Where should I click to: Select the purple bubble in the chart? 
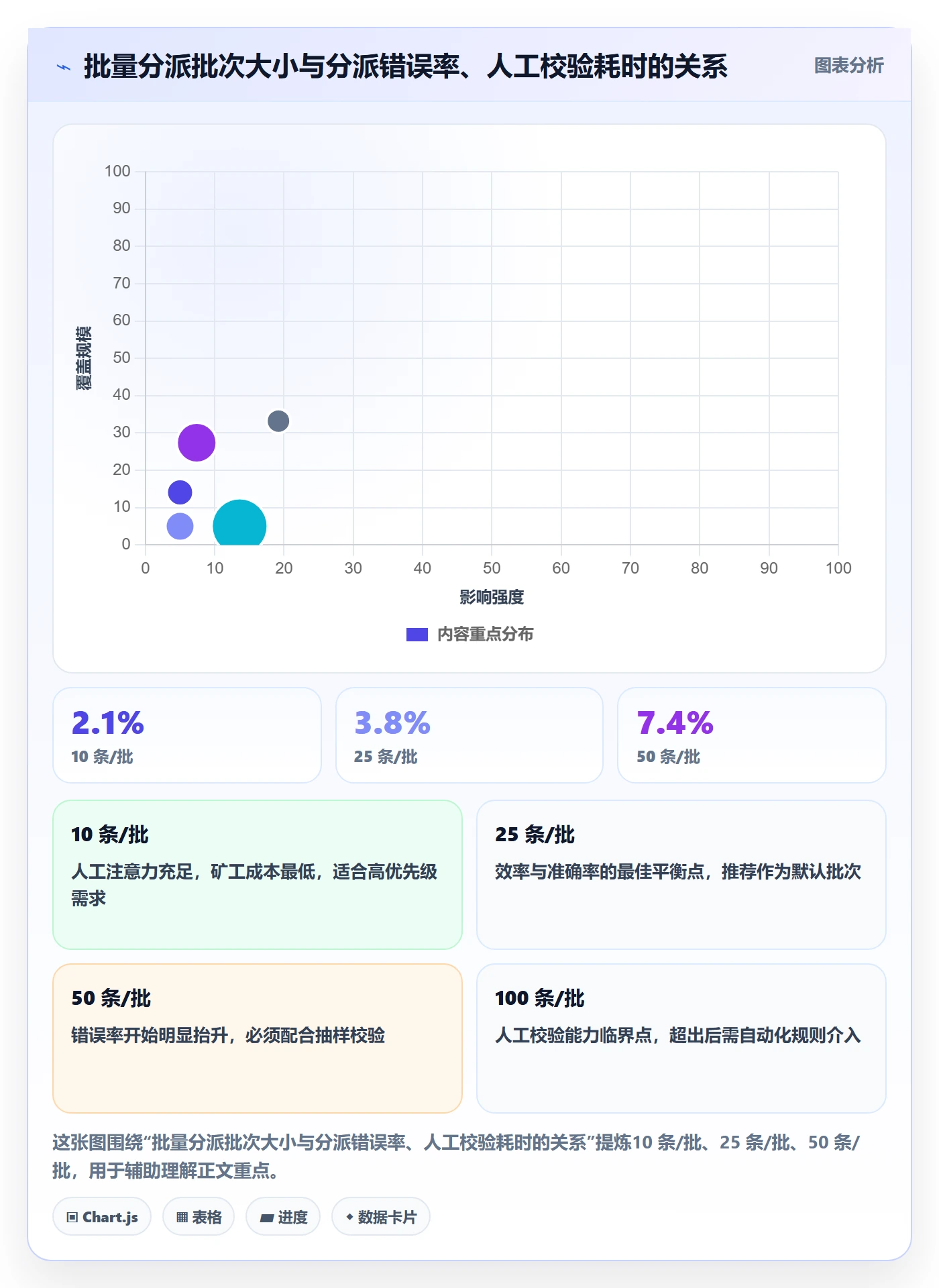tap(197, 443)
